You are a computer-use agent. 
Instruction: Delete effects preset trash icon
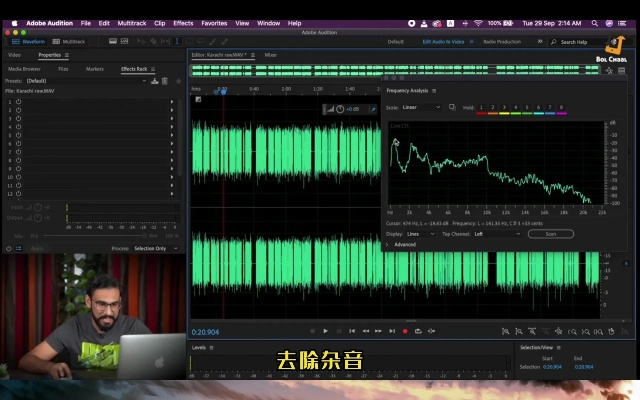tap(165, 81)
